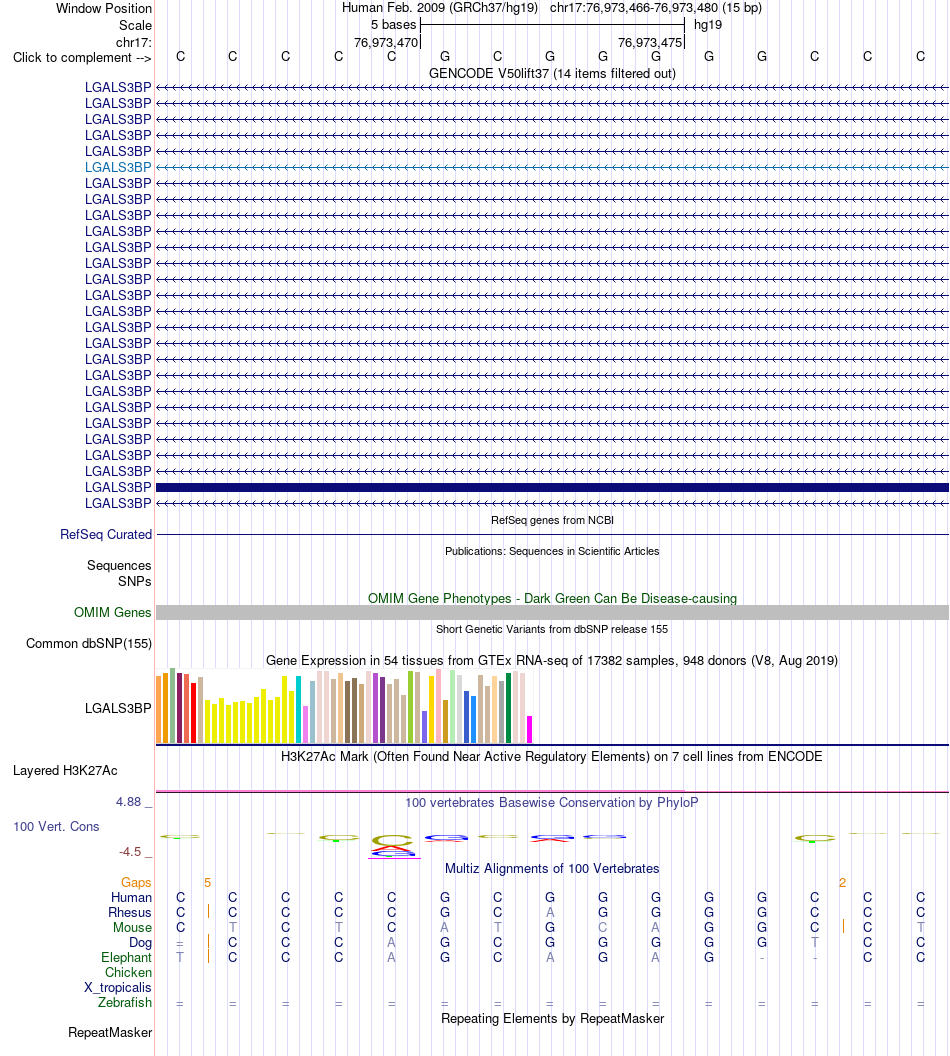The width and height of the screenshot is (950, 1056).
Task: Select the gray OMIM Genes item bar
Action: (552, 612)
